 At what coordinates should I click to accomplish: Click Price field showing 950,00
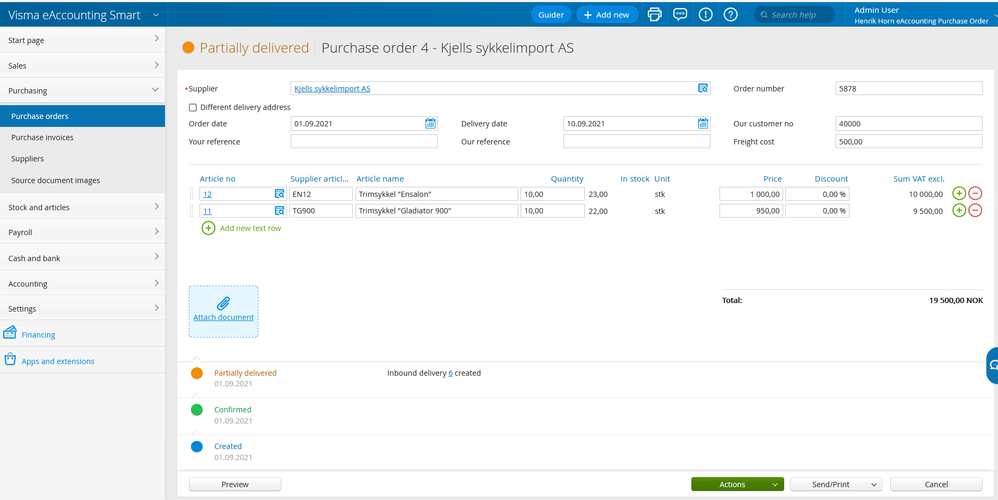751,211
